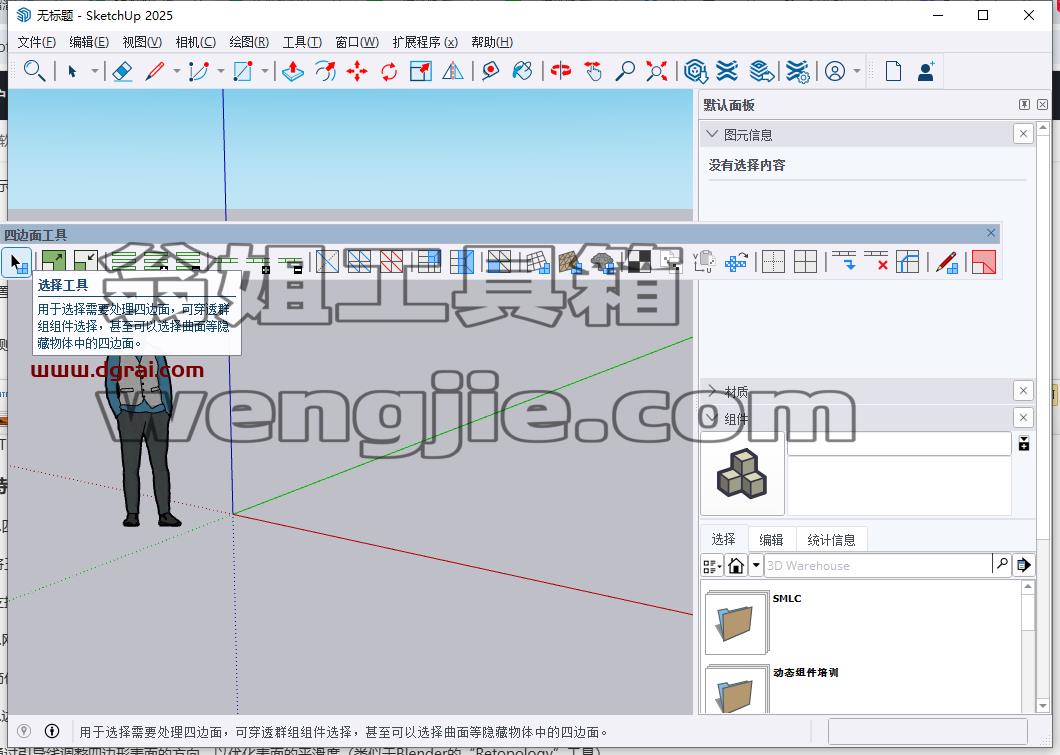The height and width of the screenshot is (755, 1060).
Task: Switch to the 选择 tab
Action: tap(723, 539)
